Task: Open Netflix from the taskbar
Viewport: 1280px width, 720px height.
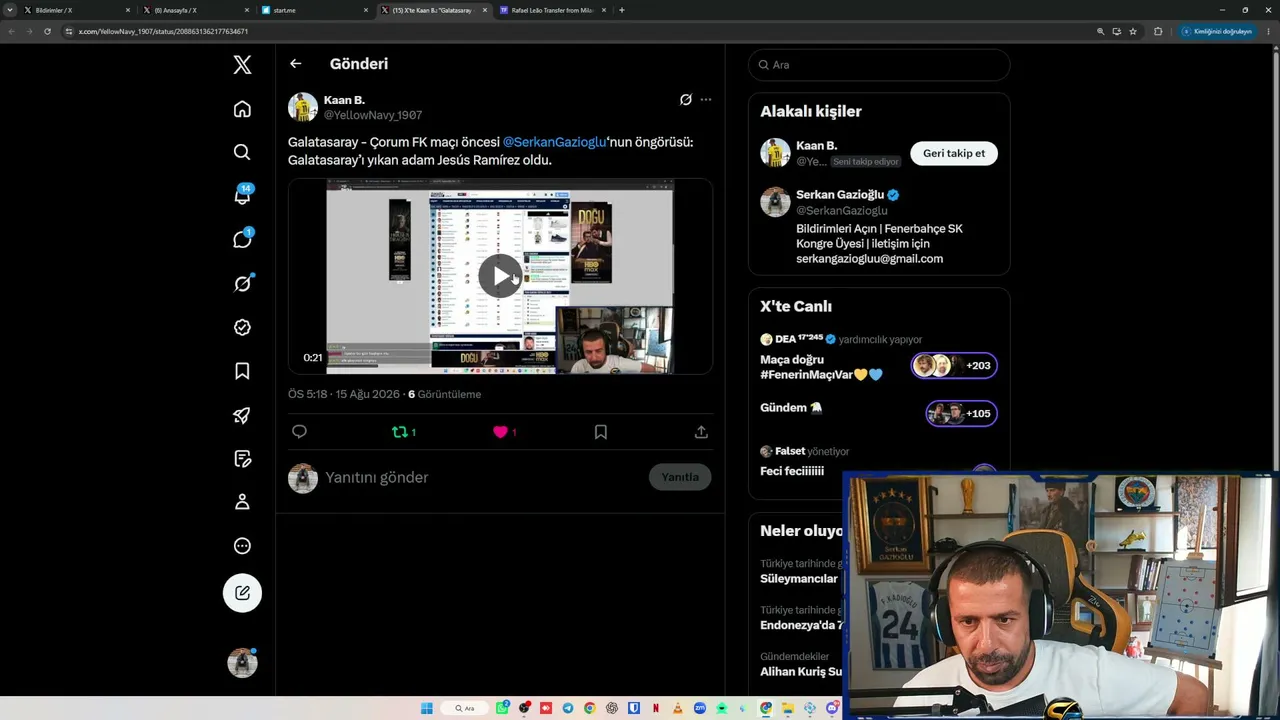Action: tap(656, 708)
